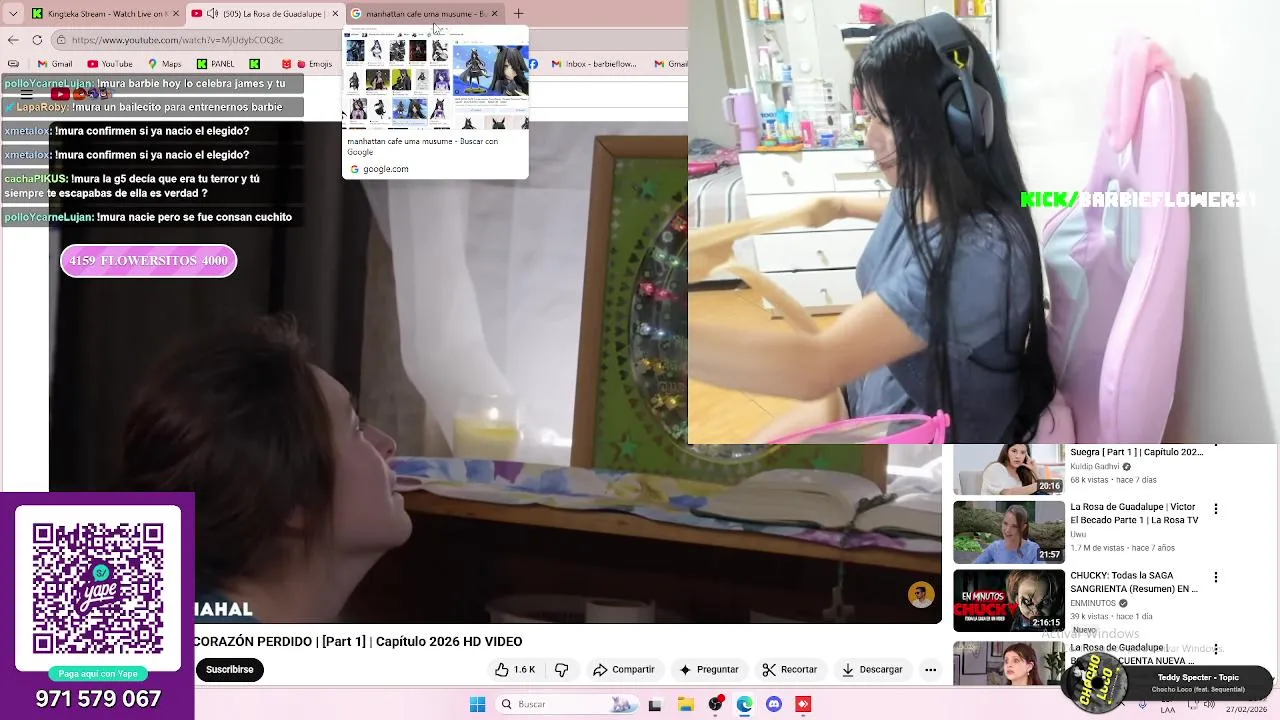The width and height of the screenshot is (1280, 720).
Task: Open a new browser tab
Action: [518, 14]
